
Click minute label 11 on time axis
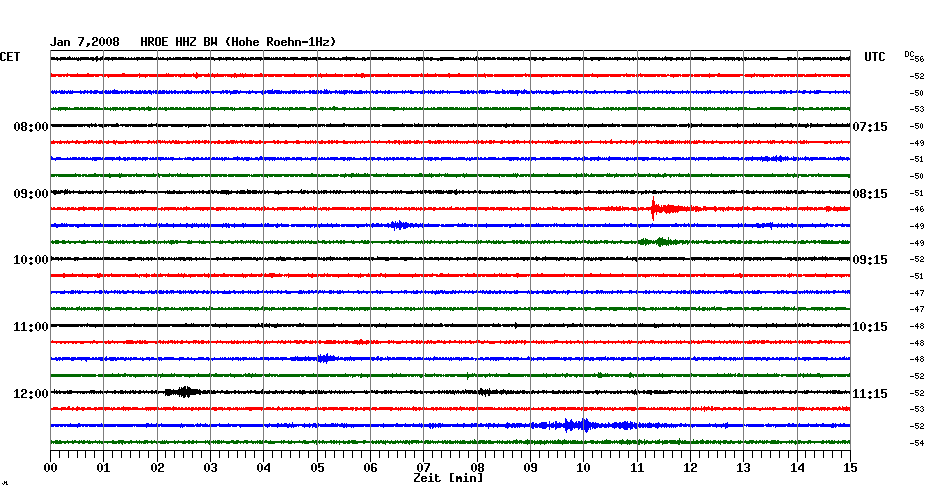(x=637, y=468)
